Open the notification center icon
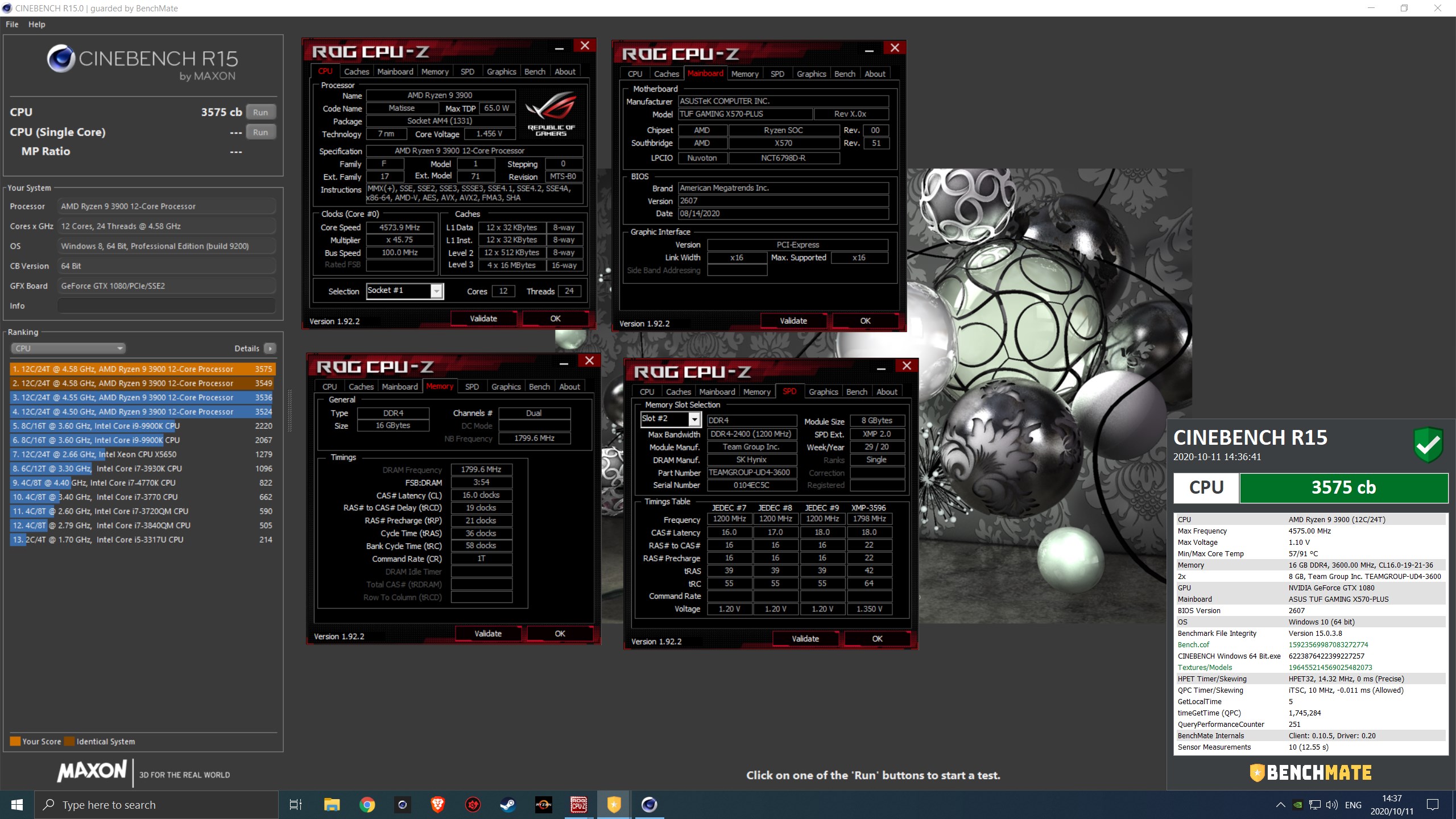The width and height of the screenshot is (1456, 819). pyautogui.click(x=1433, y=805)
